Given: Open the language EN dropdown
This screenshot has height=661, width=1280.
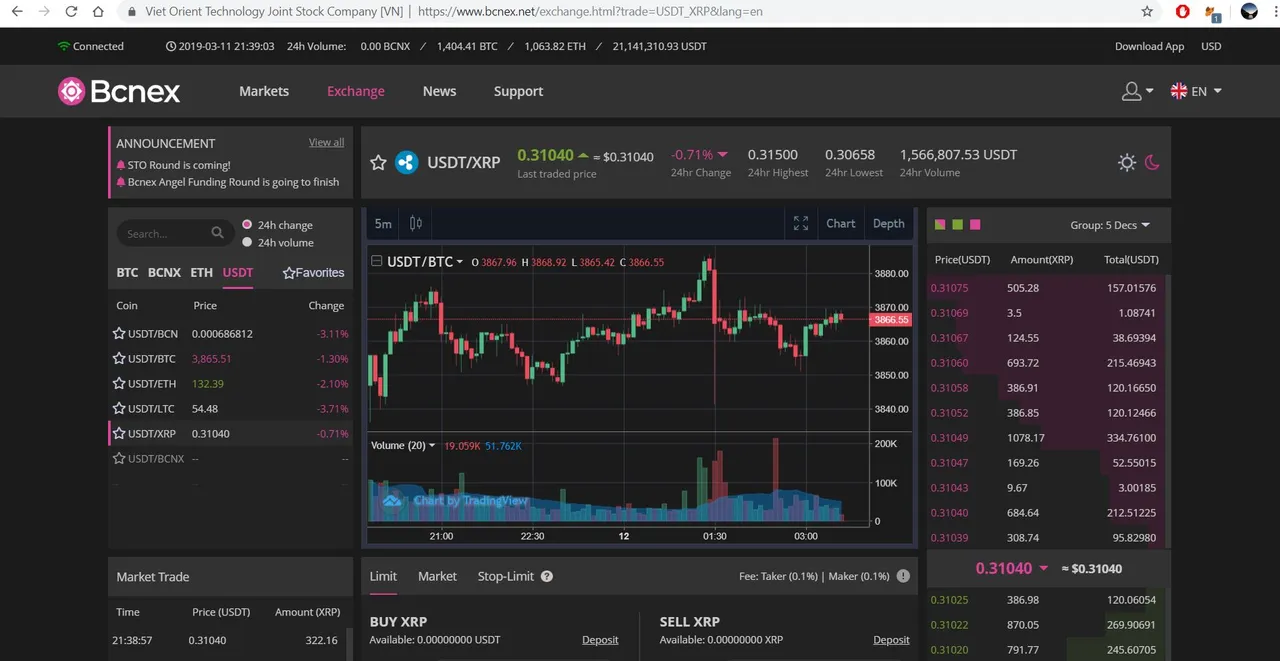Looking at the screenshot, I should [x=1196, y=91].
